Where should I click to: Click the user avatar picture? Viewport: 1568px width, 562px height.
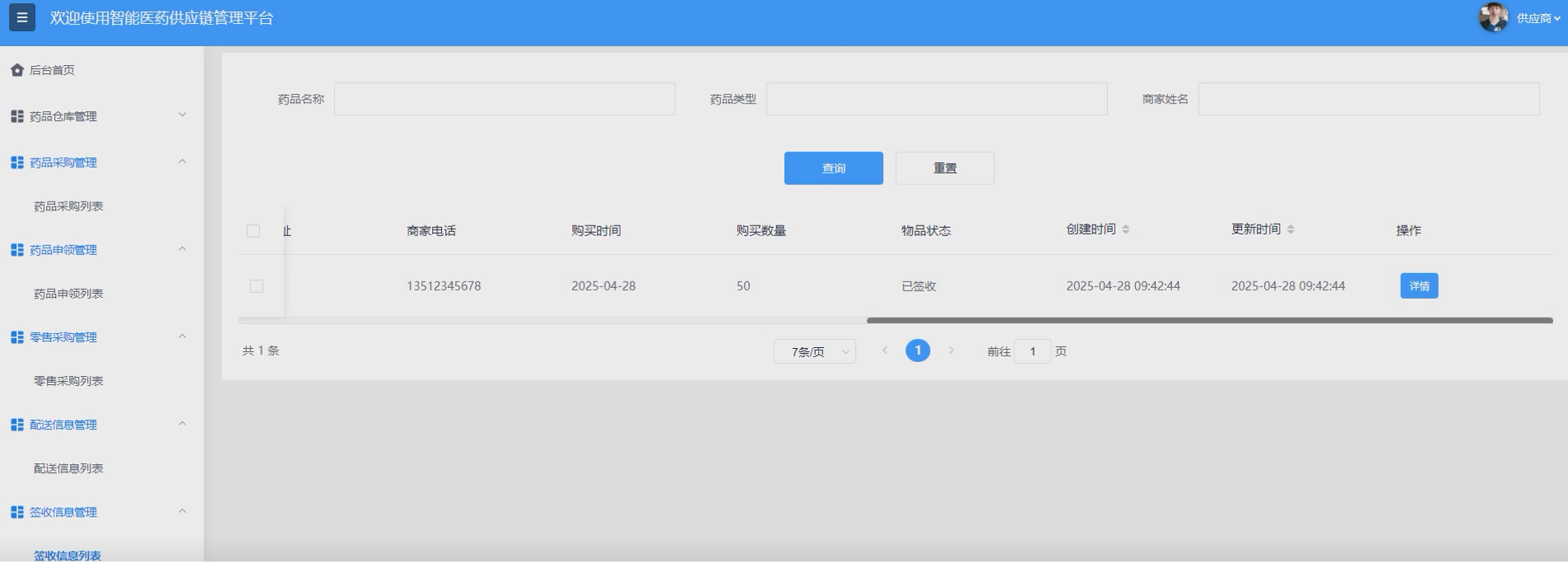tap(1493, 17)
